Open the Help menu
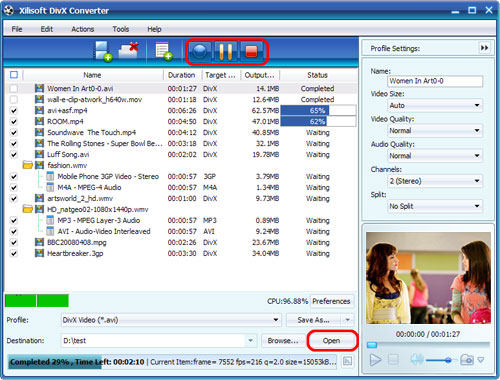The image size is (500, 380). point(154,29)
